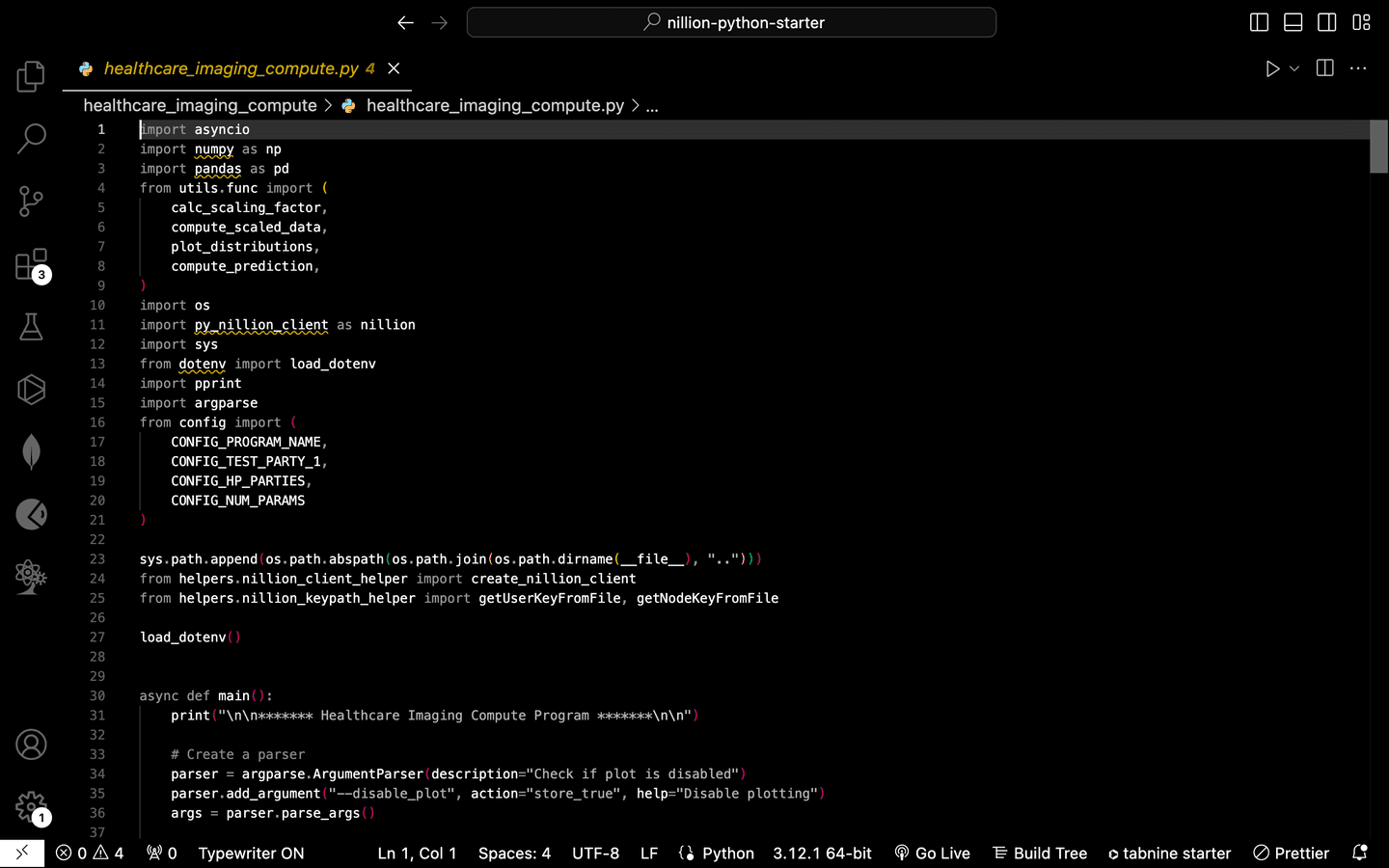Image resolution: width=1389 pixels, height=868 pixels.
Task: Open the Testing flask view
Action: (31, 327)
